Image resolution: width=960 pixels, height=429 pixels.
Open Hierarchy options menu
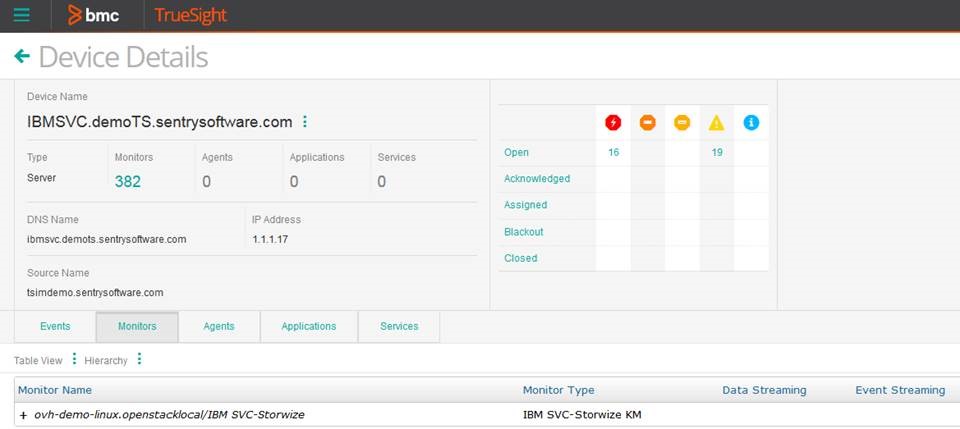point(139,359)
